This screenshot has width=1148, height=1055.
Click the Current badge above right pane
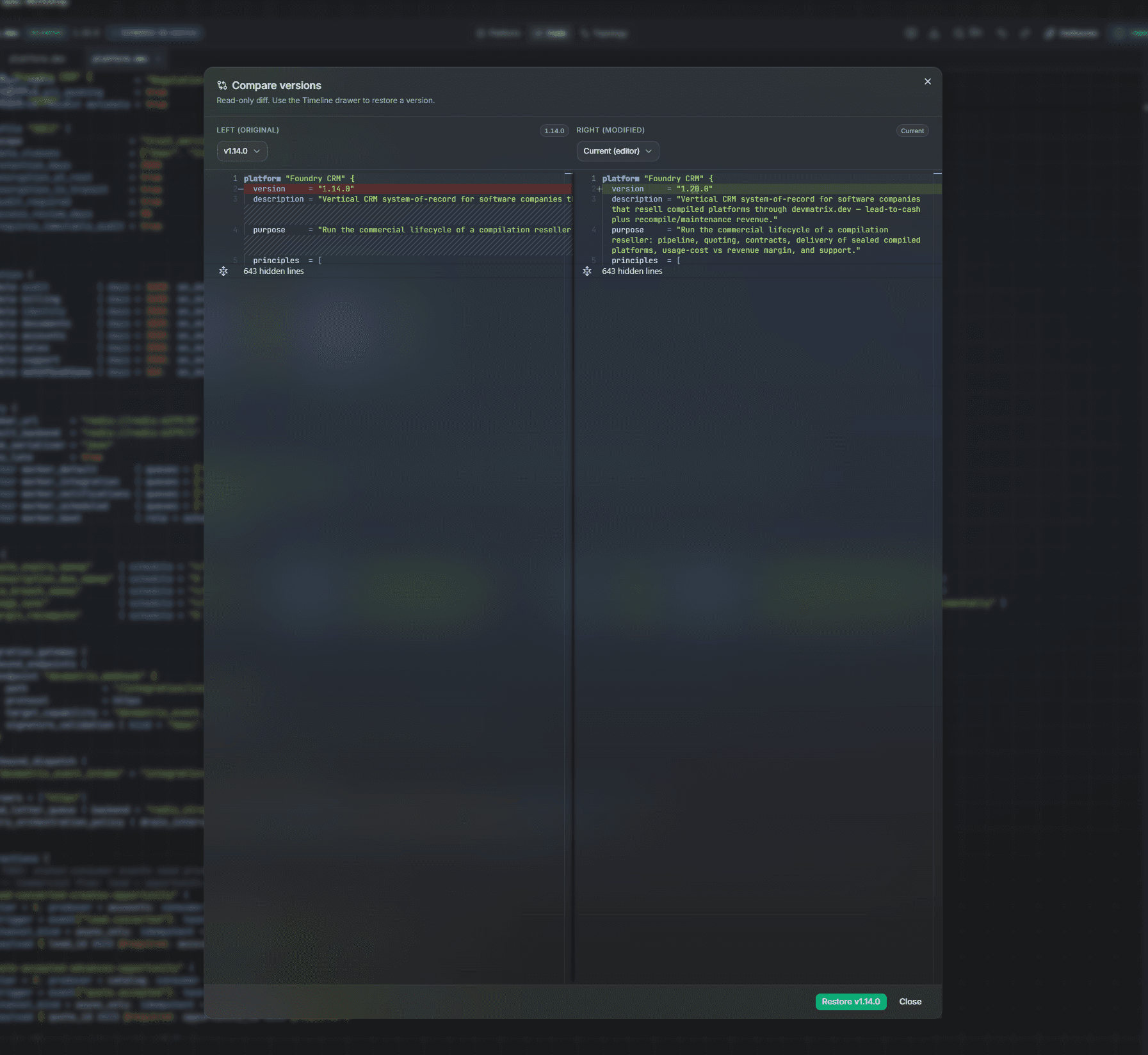pos(912,131)
